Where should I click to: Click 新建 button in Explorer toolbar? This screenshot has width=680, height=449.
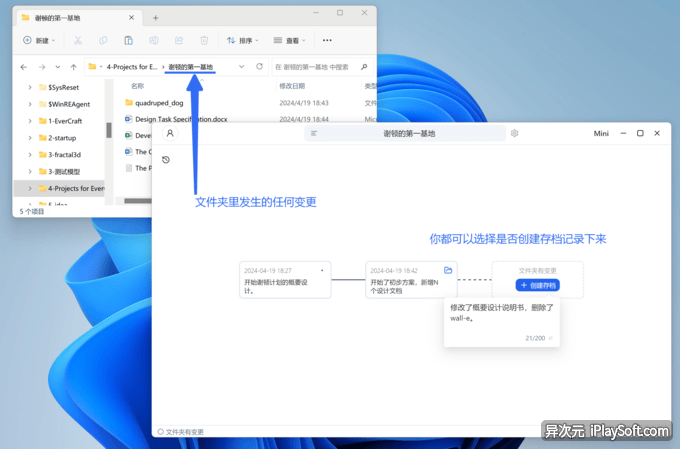[x=39, y=40]
